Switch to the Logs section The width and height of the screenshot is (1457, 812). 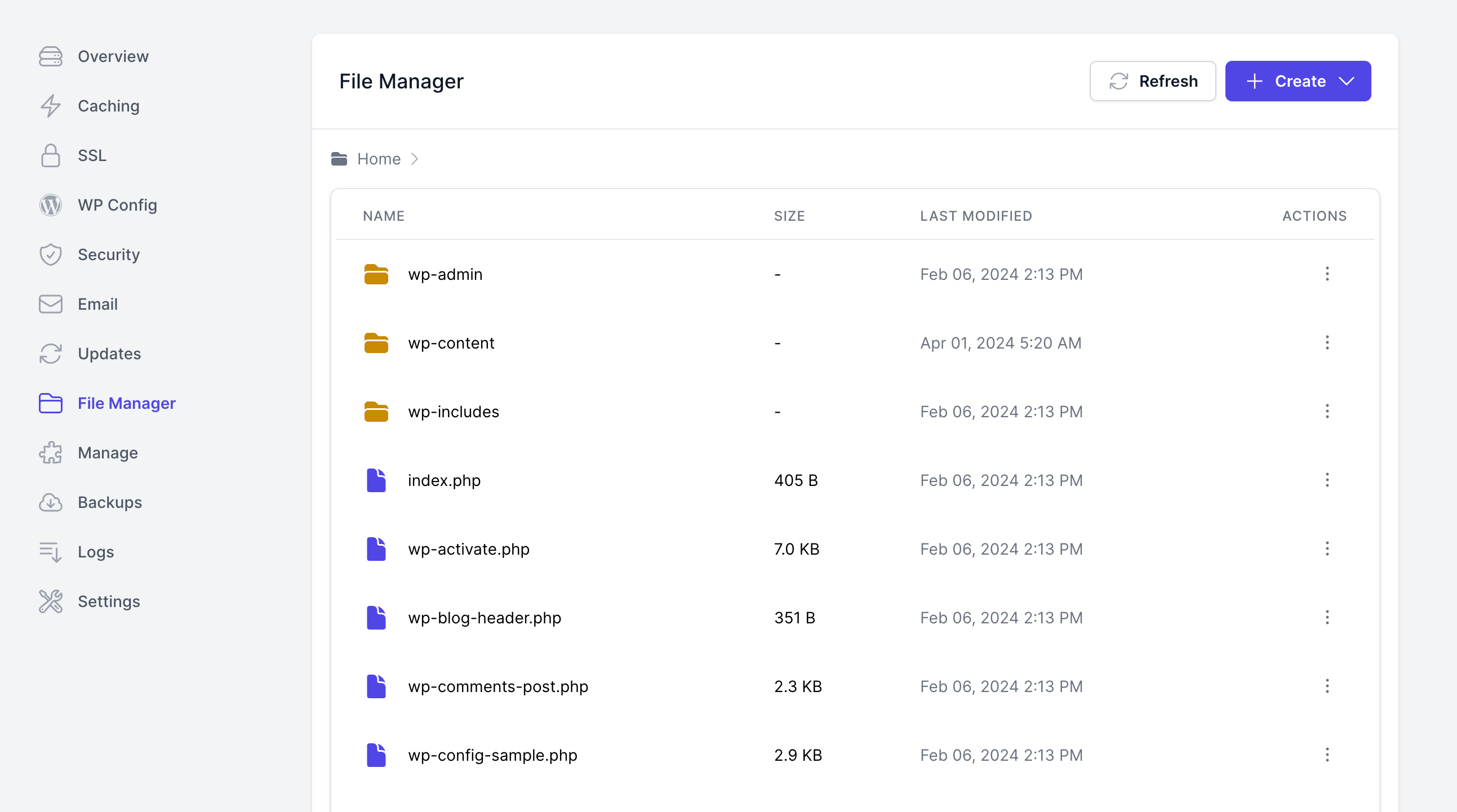tap(96, 552)
